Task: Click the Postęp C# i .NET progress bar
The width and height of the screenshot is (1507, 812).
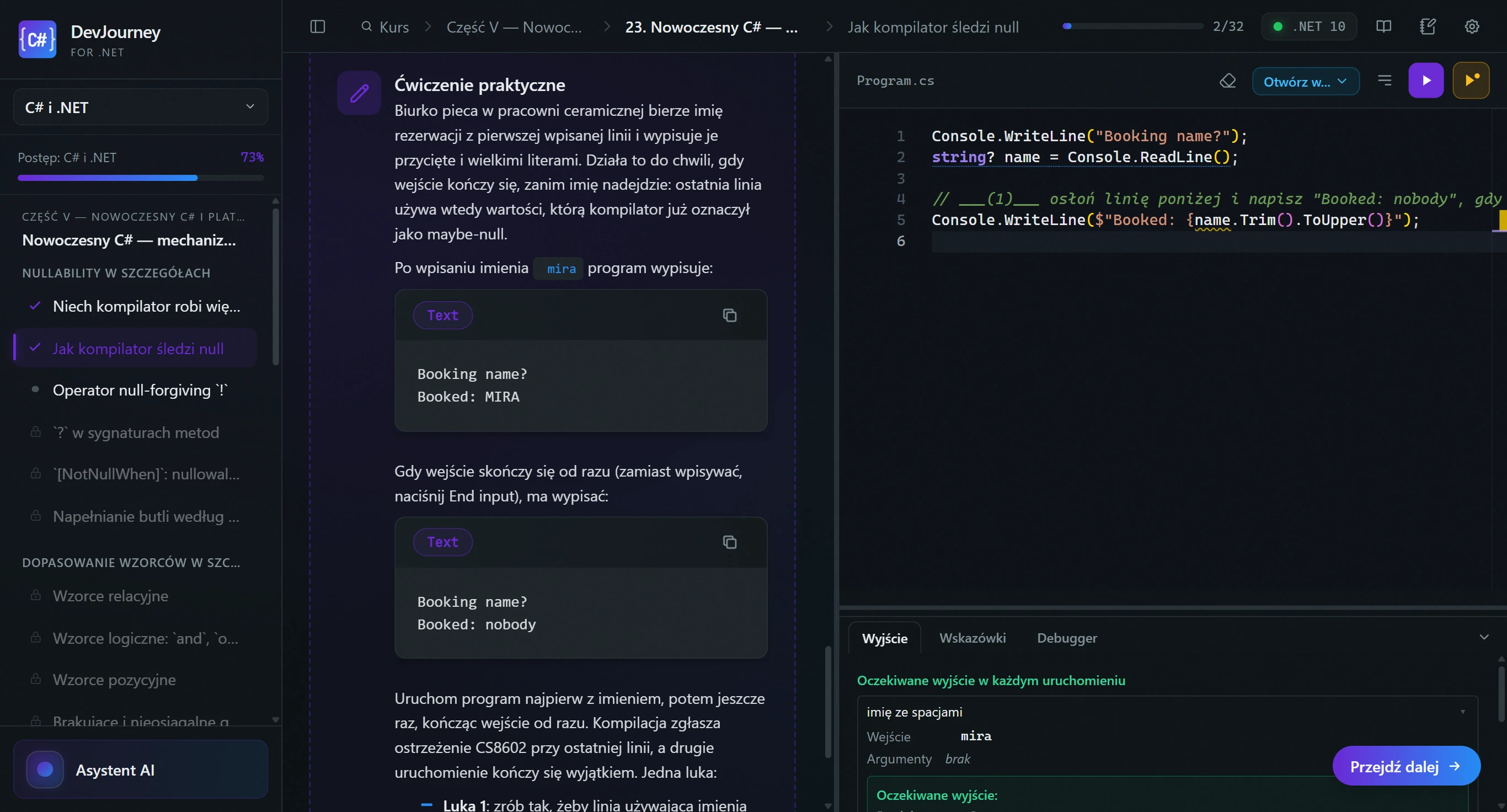Action: (x=141, y=178)
